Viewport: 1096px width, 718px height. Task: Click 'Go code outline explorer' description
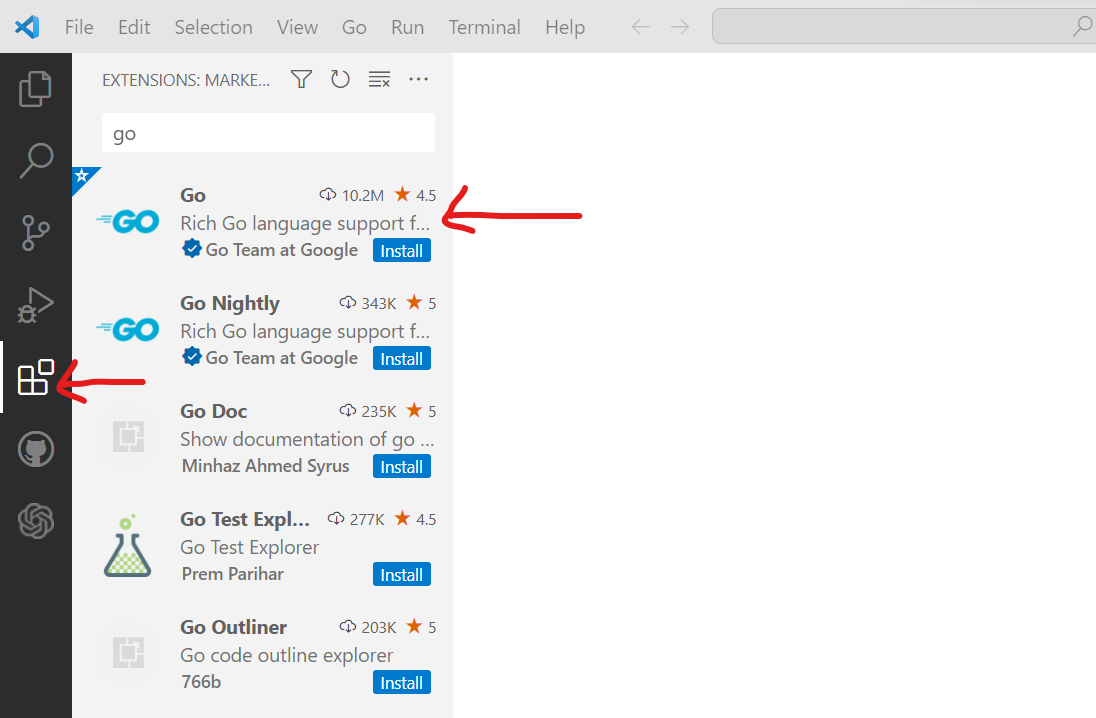287,655
